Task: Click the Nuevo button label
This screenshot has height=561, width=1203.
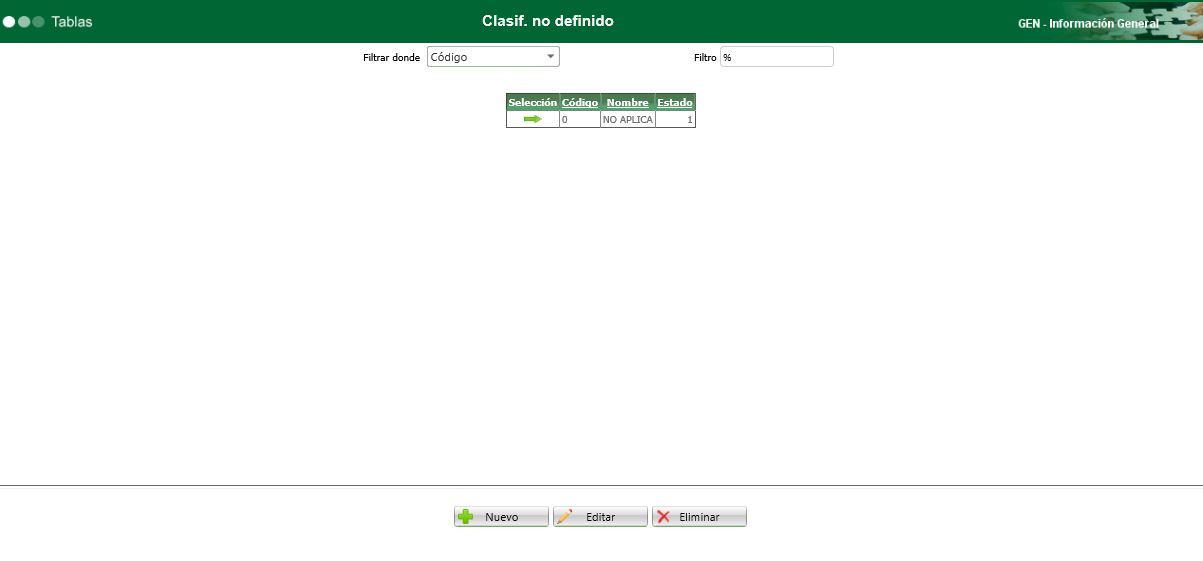Action: (502, 517)
